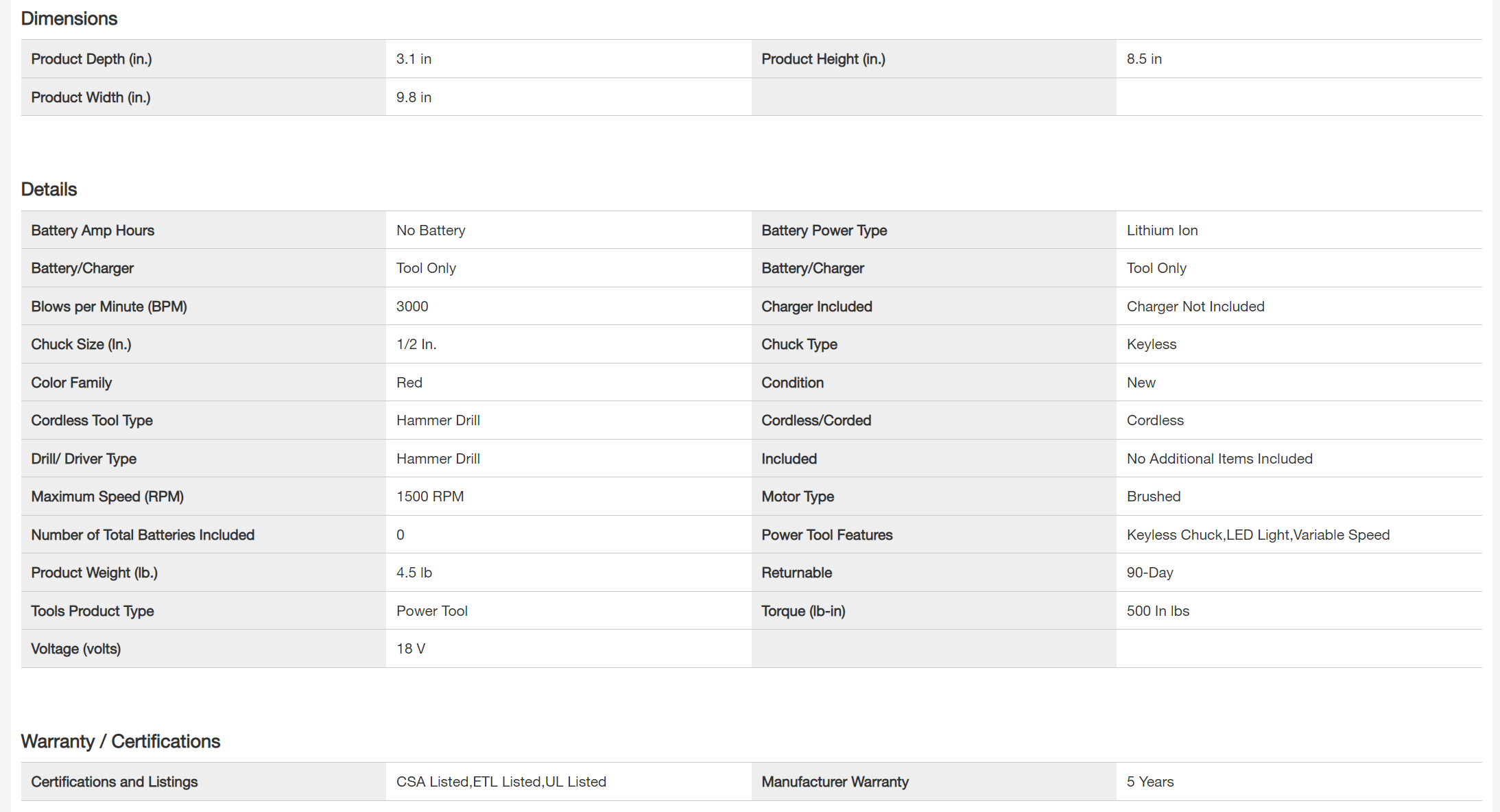This screenshot has height=812, width=1500.
Task: Click the No Additional Items Included value
Action: tap(1219, 459)
